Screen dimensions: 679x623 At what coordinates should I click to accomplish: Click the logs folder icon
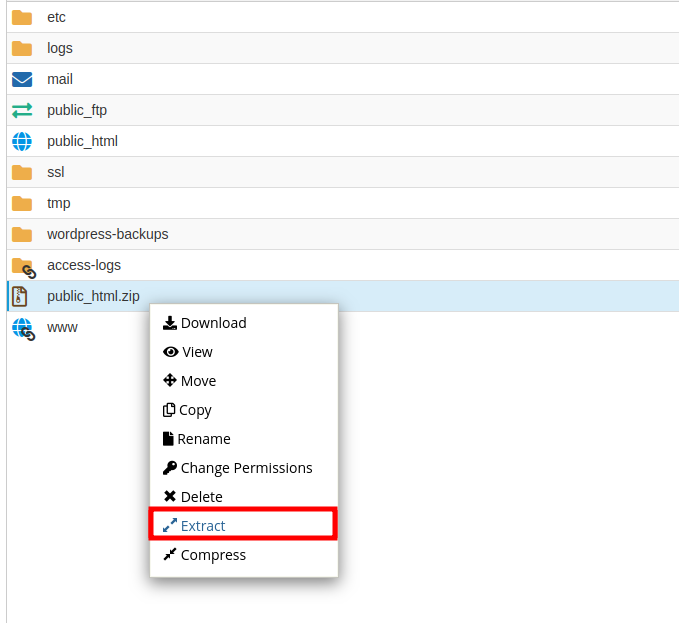pyautogui.click(x=22, y=48)
